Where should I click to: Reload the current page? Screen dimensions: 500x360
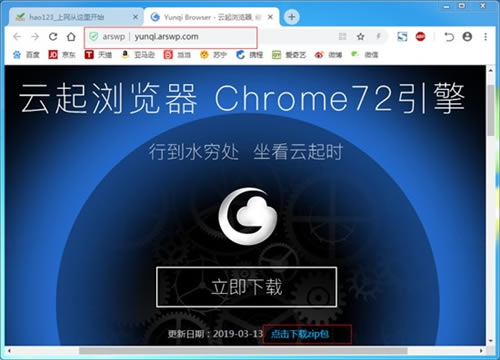[53, 36]
